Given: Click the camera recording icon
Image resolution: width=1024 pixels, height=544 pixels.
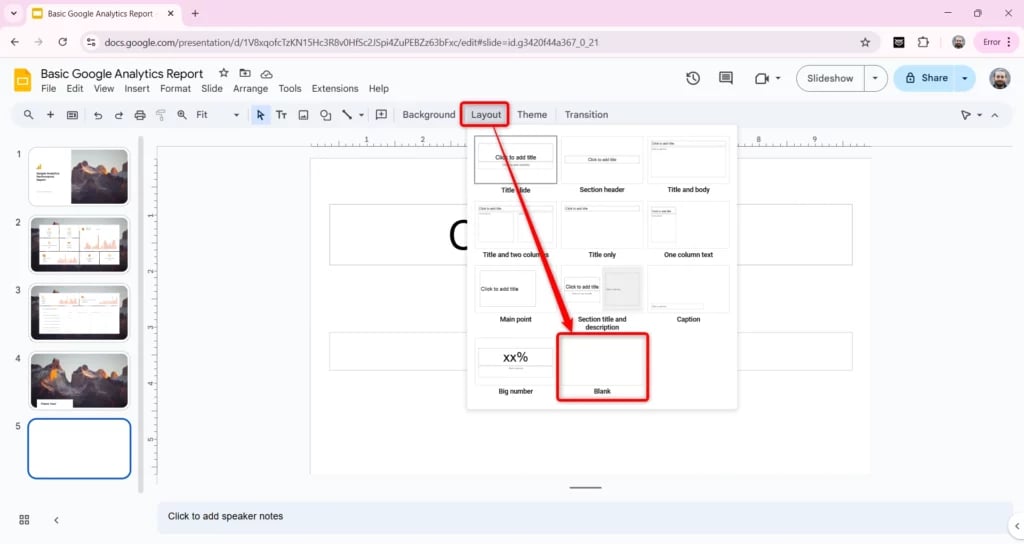Looking at the screenshot, I should (761, 78).
